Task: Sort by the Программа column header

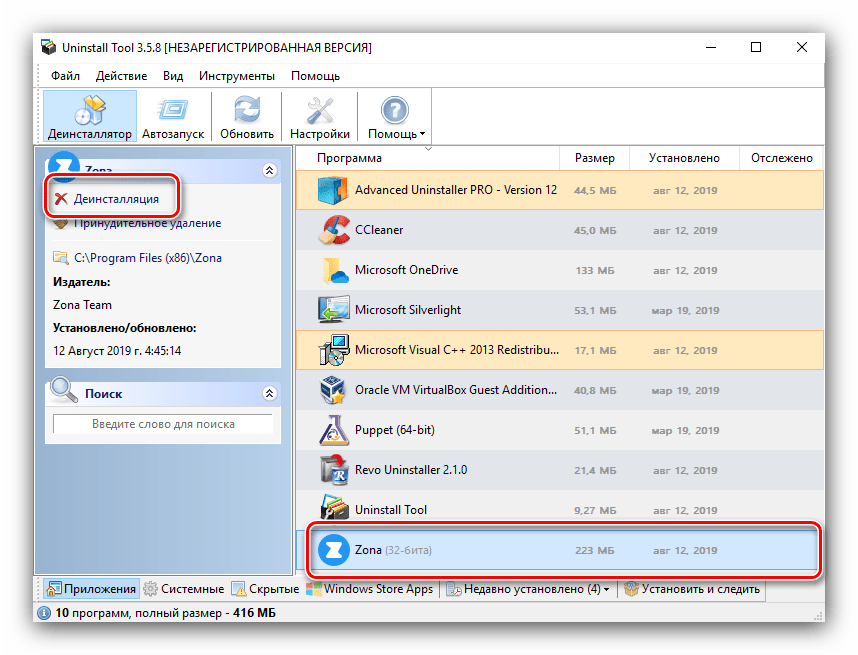Action: (428, 158)
